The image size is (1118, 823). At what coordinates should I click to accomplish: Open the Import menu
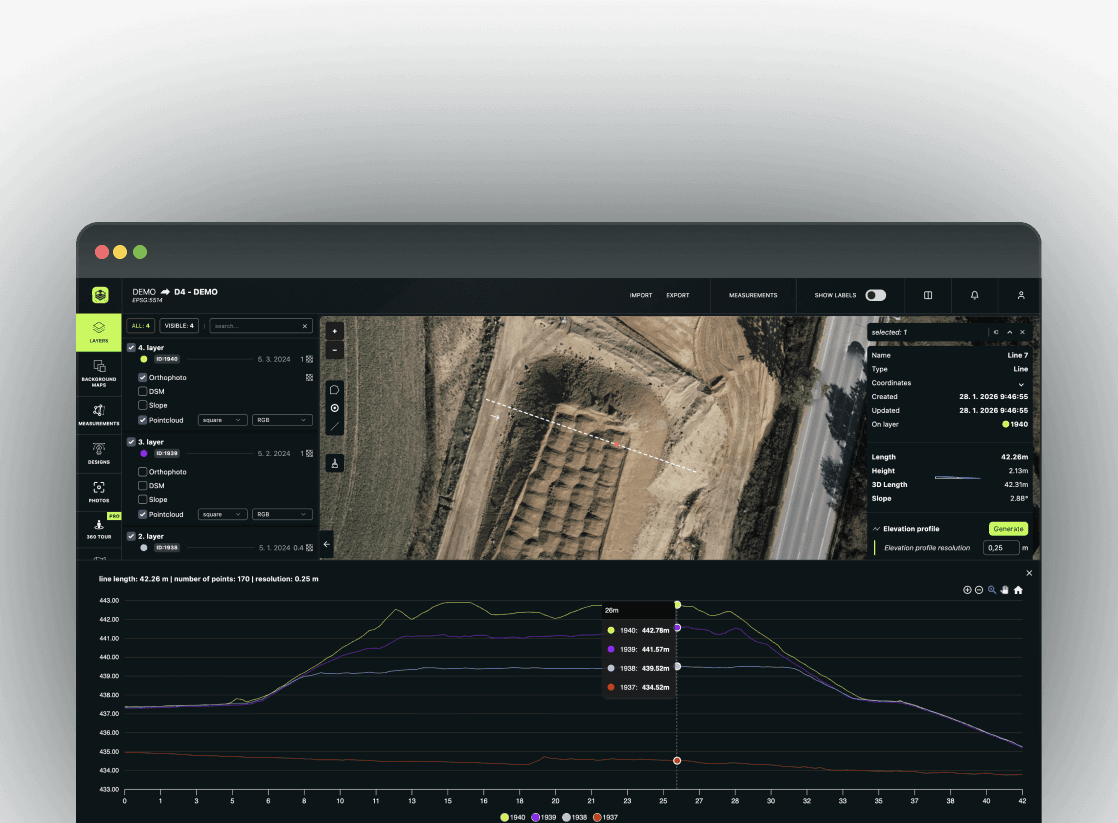641,295
